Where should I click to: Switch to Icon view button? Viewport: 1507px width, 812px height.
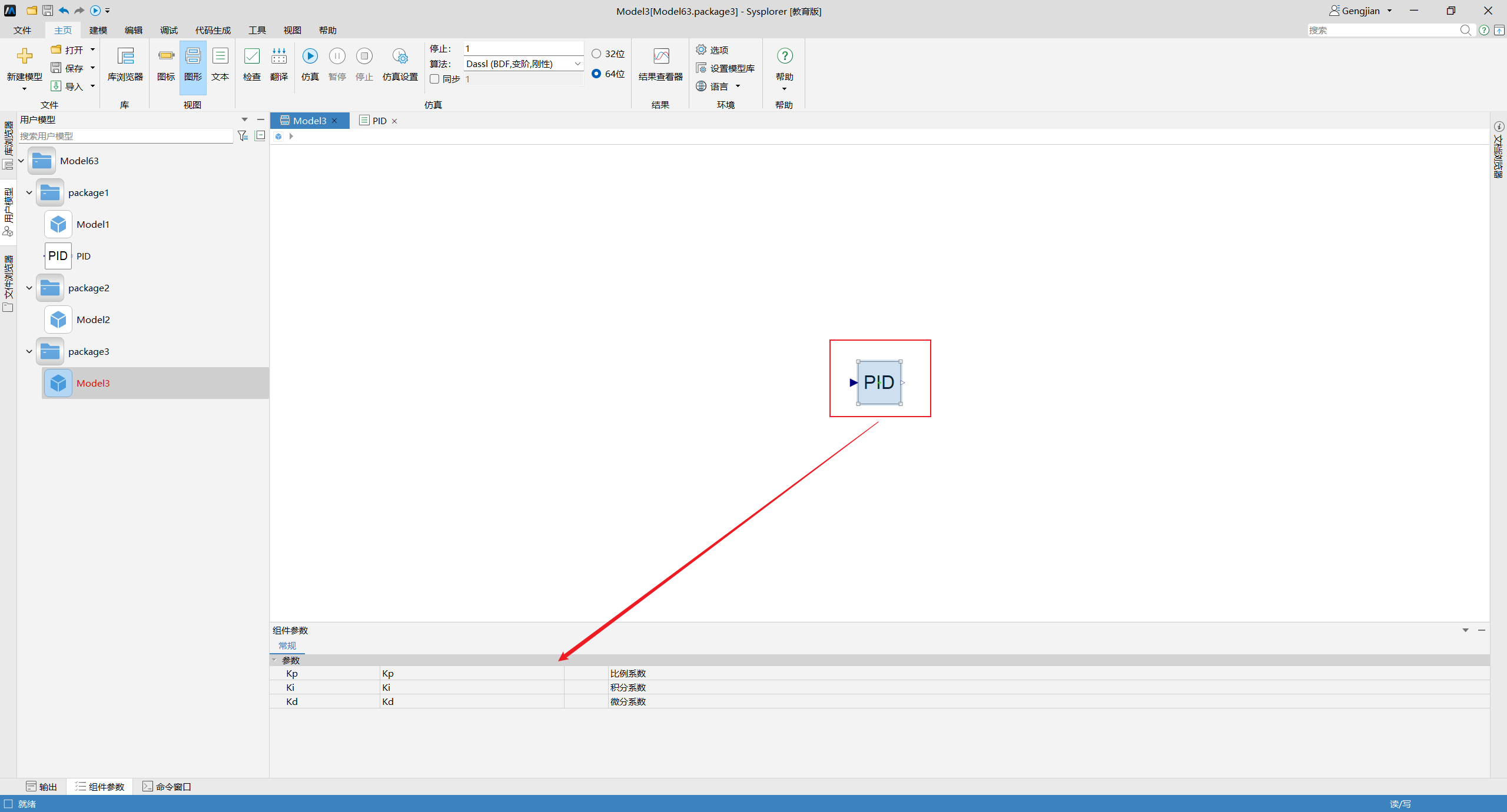pyautogui.click(x=166, y=56)
